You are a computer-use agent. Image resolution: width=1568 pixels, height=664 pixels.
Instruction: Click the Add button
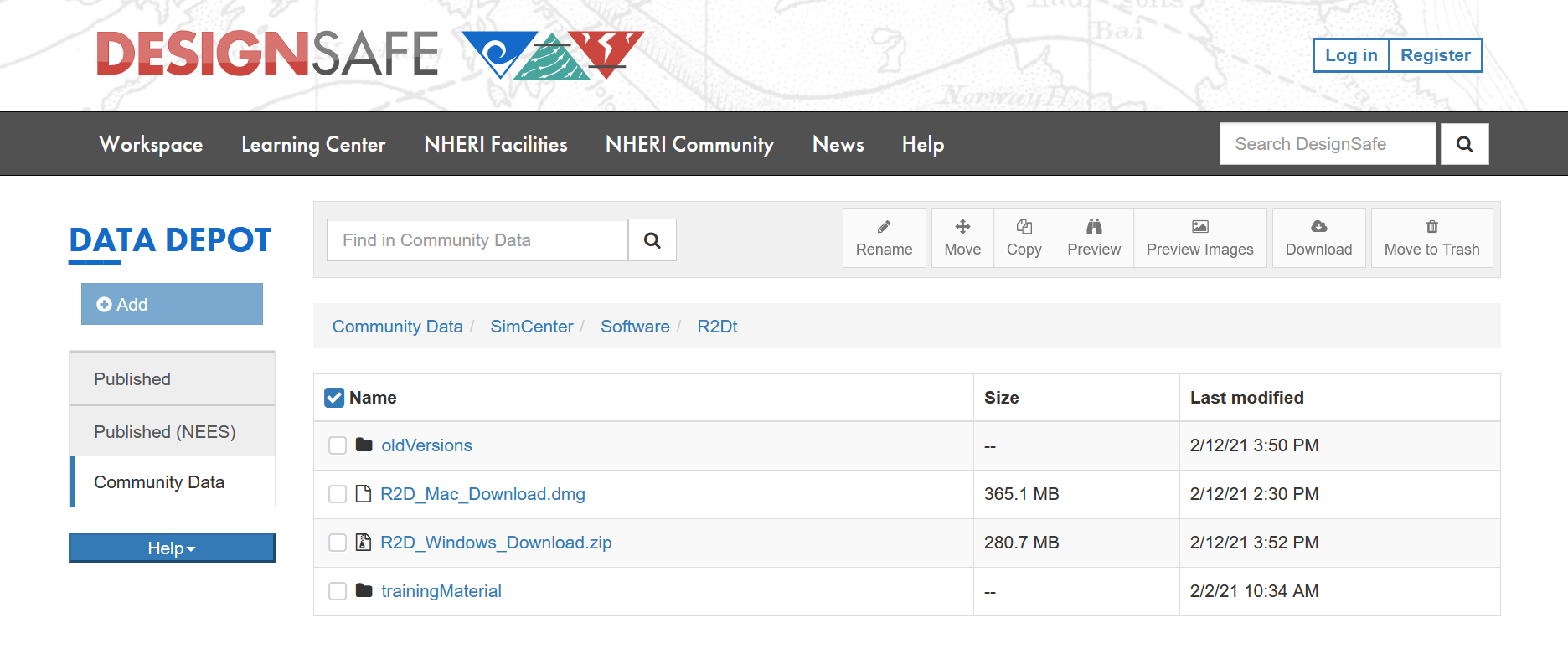[172, 304]
